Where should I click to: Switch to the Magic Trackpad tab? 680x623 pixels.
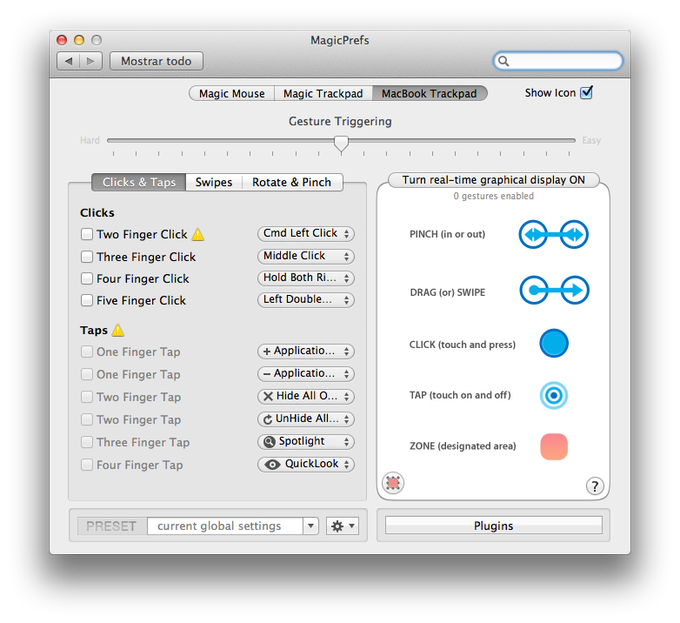click(x=323, y=93)
